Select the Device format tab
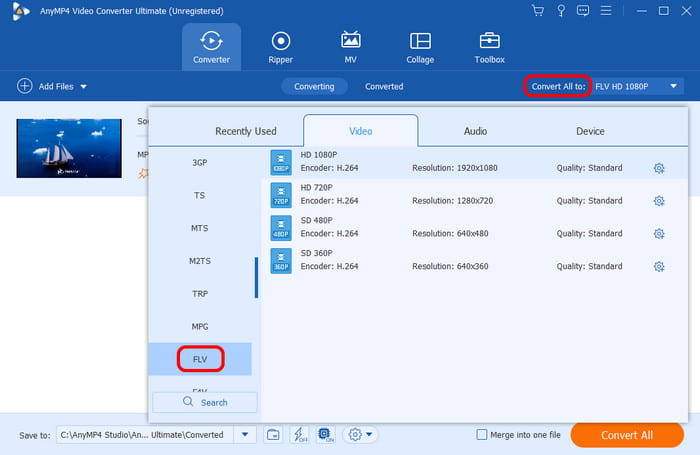 point(590,131)
